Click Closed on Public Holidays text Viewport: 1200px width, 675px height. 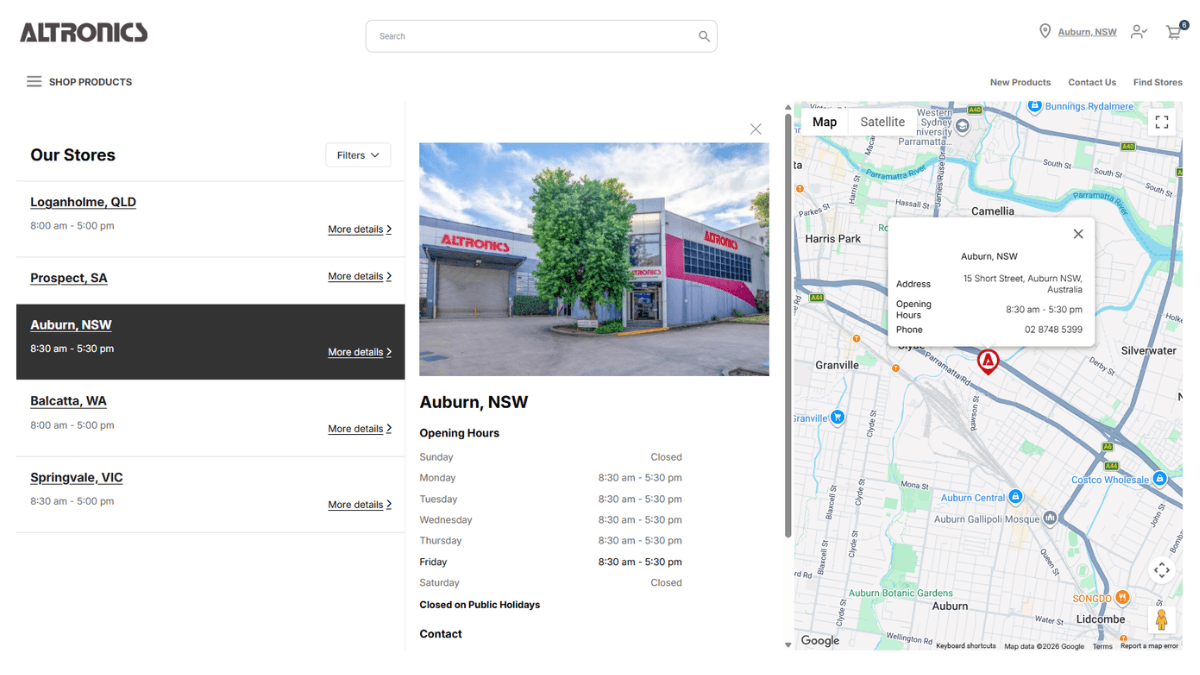(480, 605)
